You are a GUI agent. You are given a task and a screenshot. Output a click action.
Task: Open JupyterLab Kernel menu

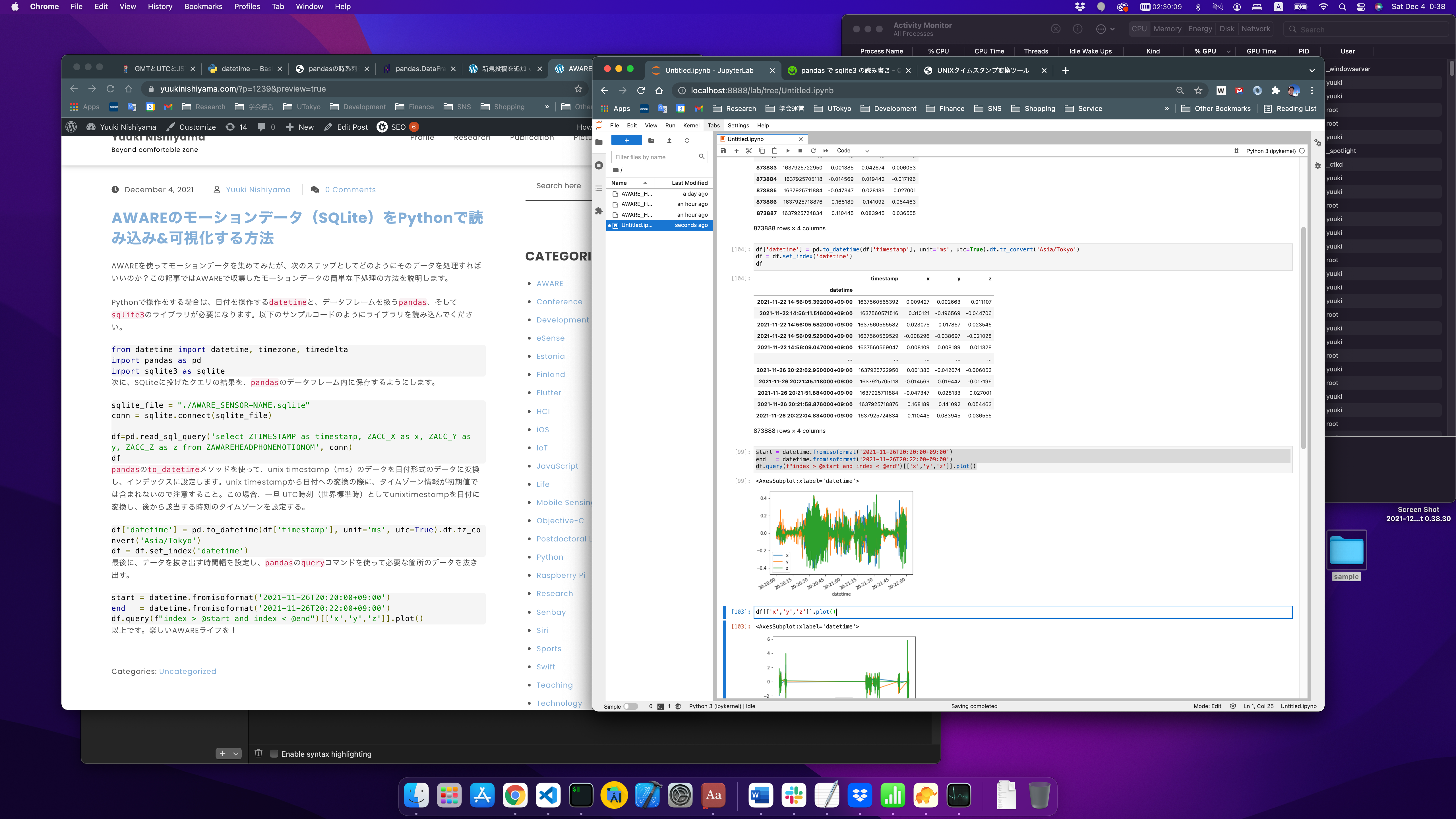[691, 125]
